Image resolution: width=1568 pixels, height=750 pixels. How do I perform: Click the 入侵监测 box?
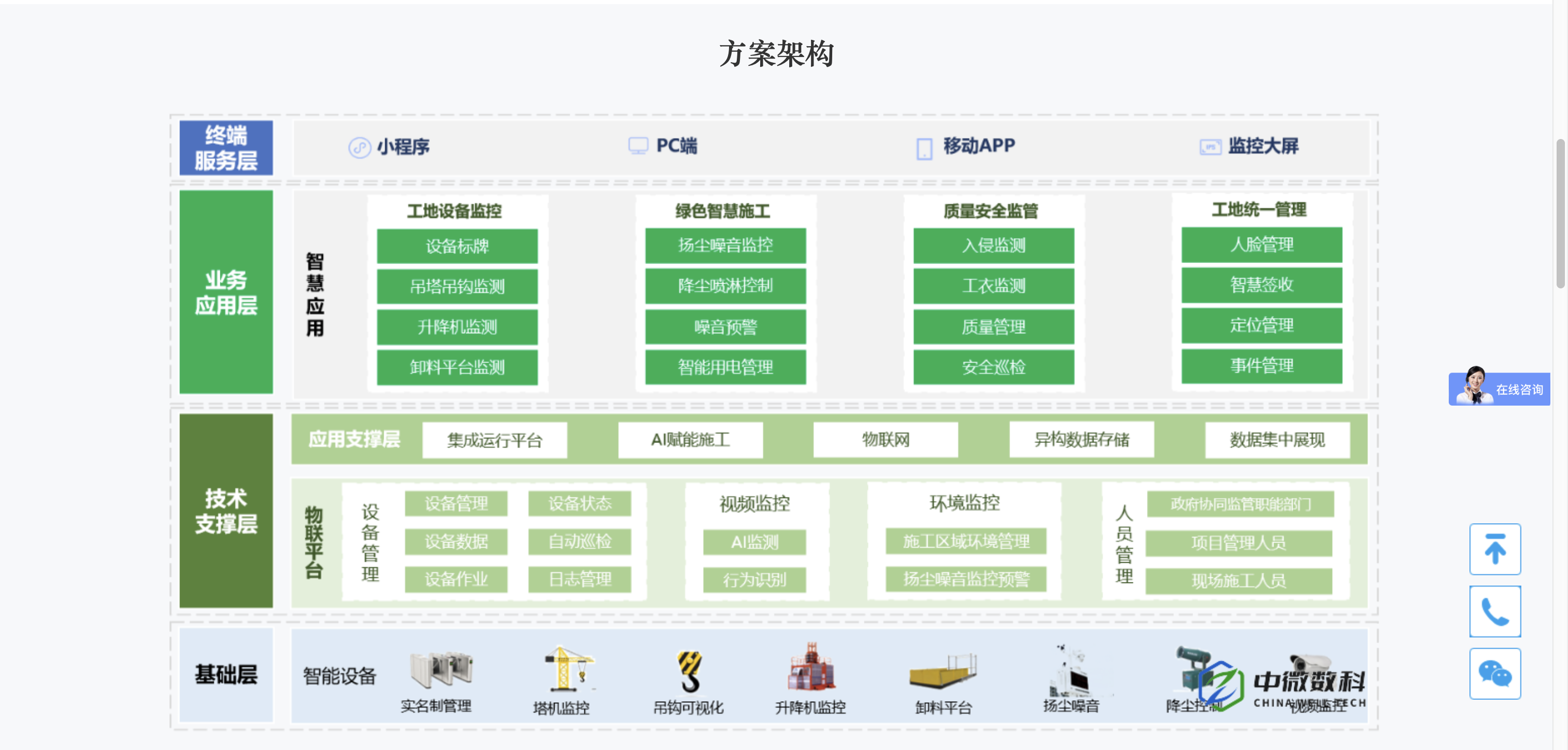(x=993, y=245)
